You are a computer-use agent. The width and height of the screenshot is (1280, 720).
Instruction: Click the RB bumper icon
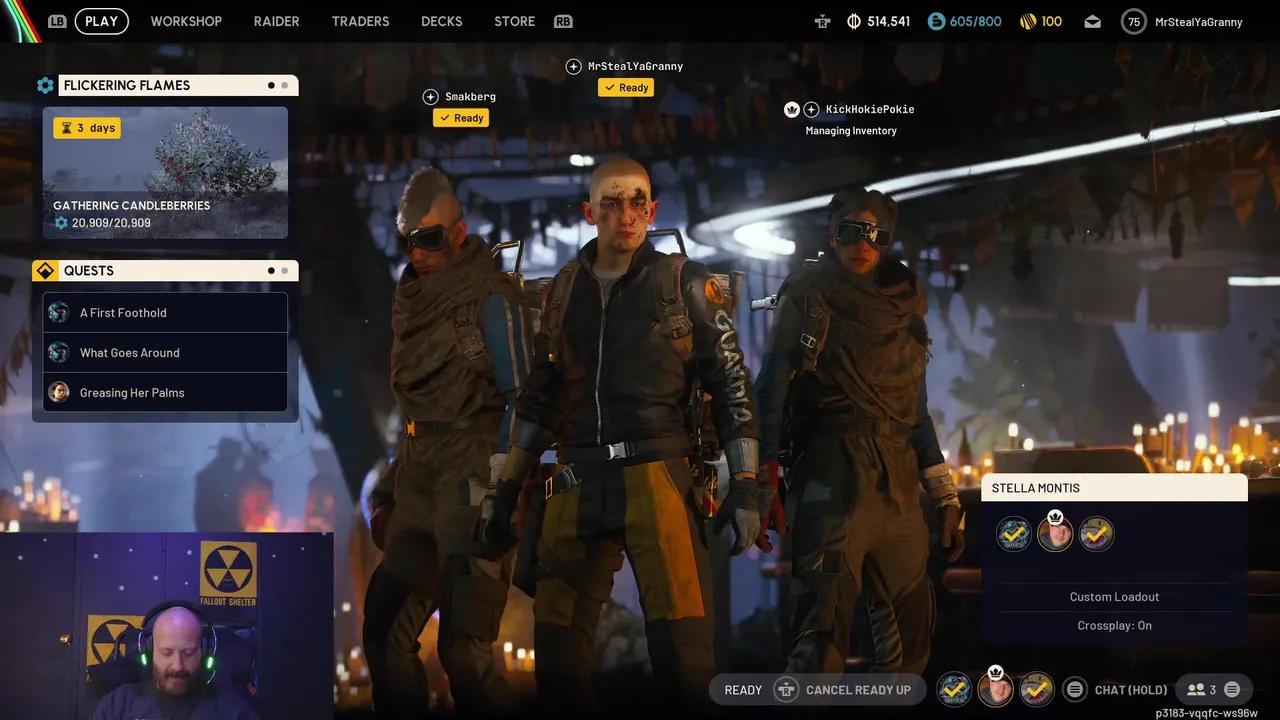click(x=563, y=21)
